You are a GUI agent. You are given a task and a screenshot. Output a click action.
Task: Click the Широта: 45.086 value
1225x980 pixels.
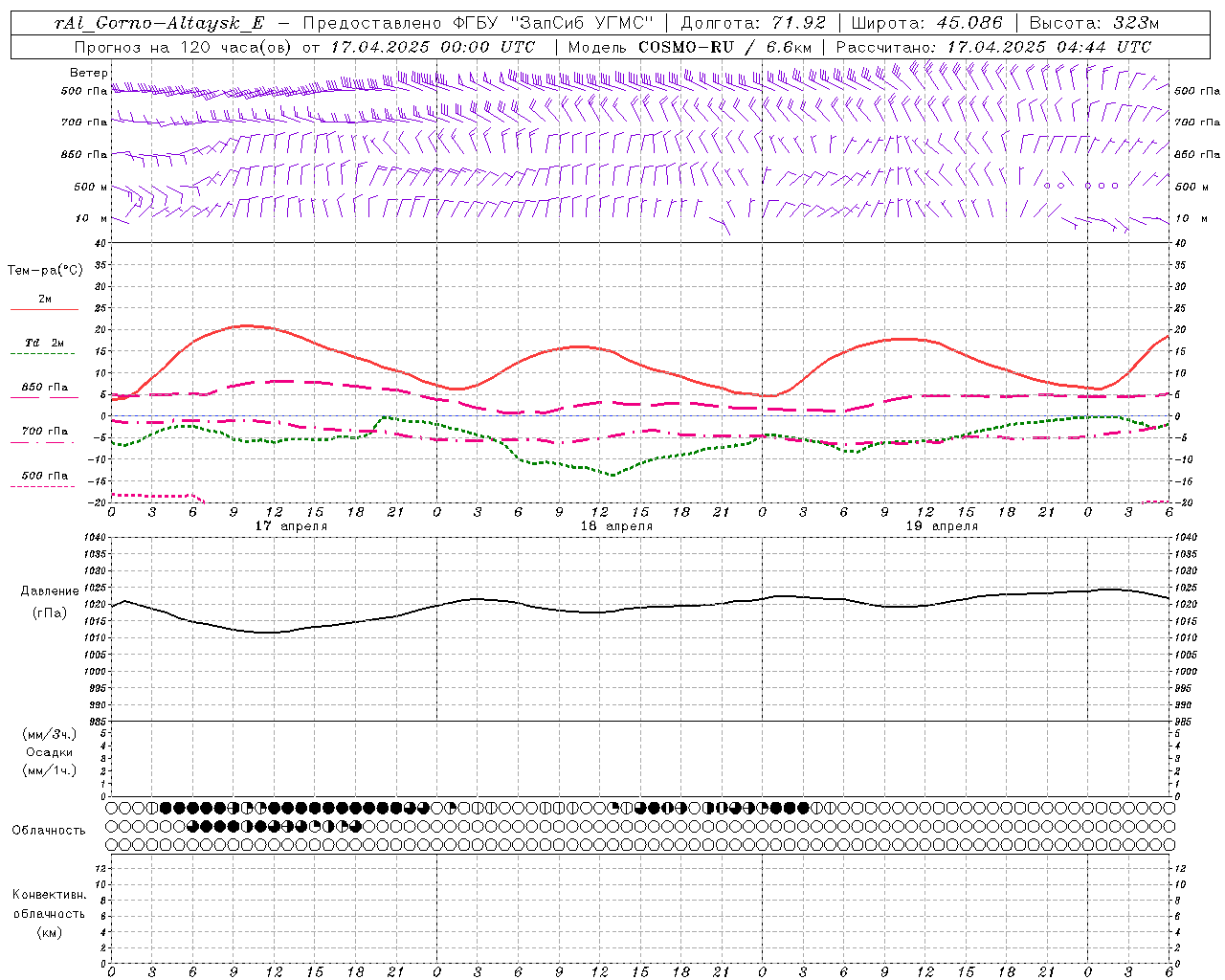click(926, 23)
